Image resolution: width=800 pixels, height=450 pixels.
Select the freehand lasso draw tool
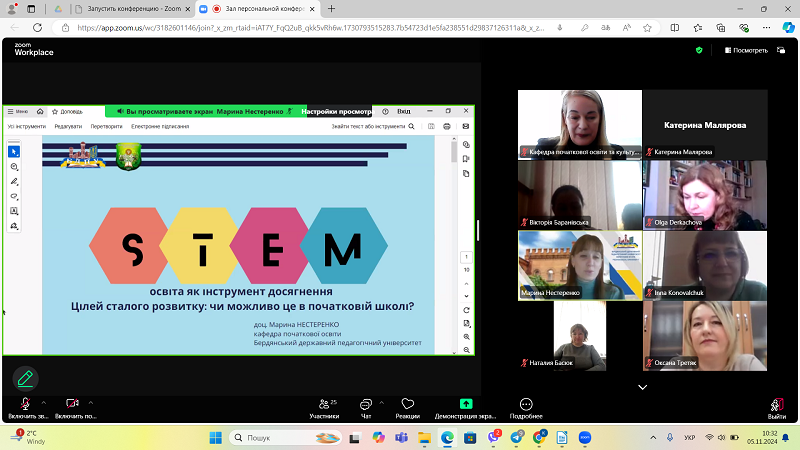[x=14, y=196]
